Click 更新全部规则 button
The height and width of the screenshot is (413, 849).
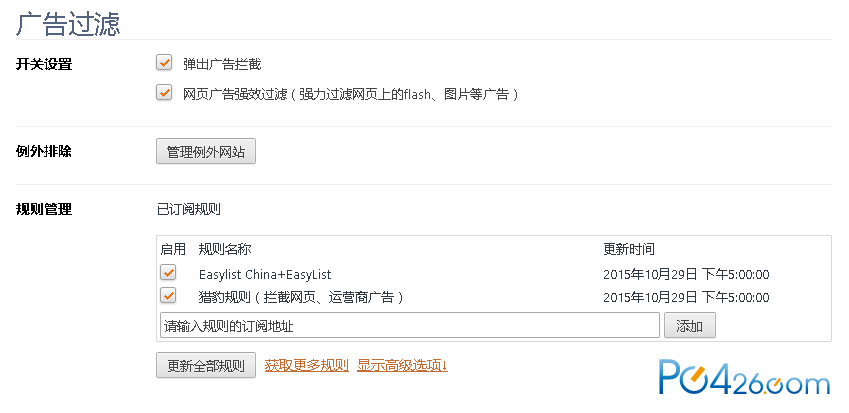(x=206, y=366)
